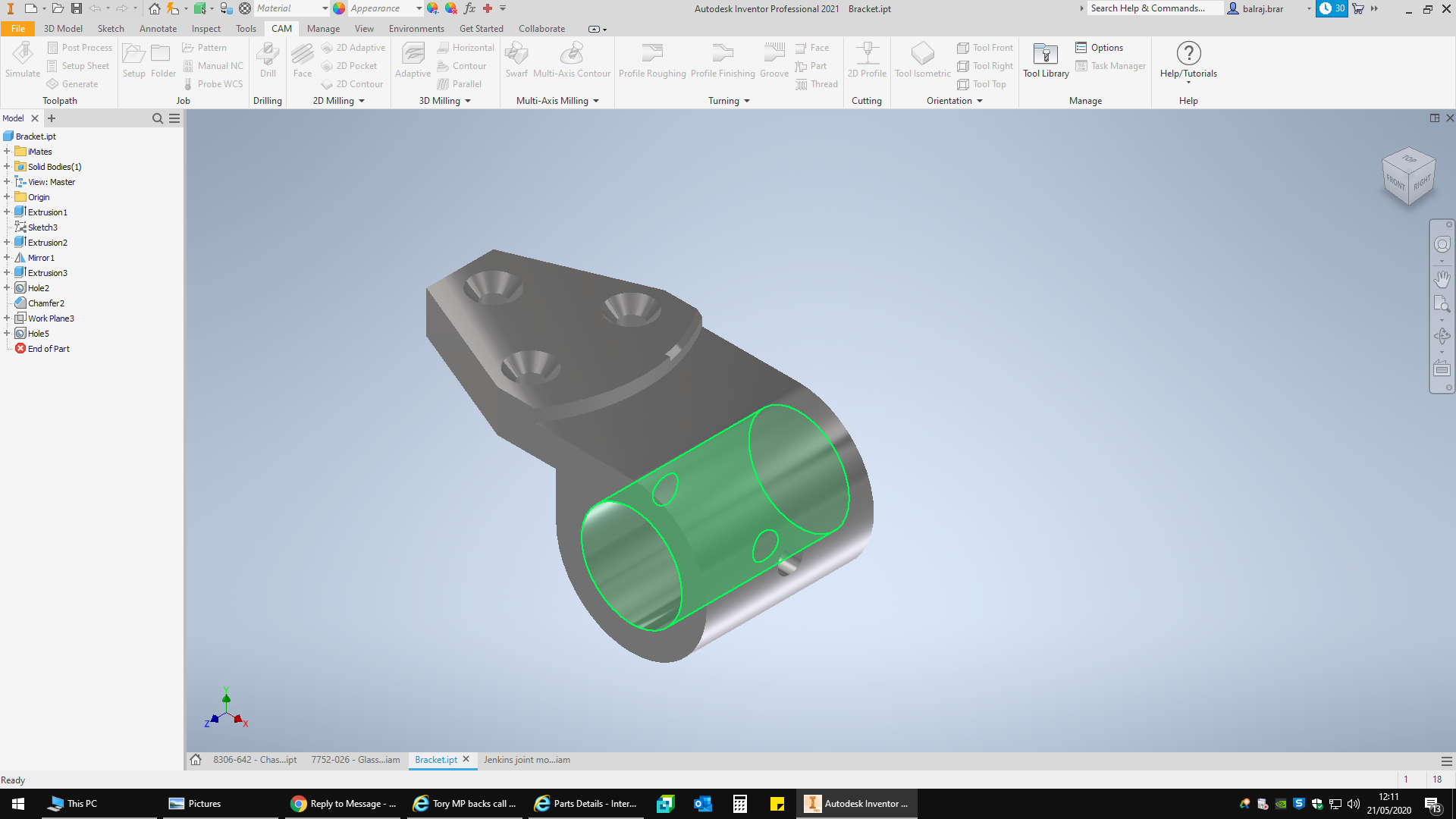Open the model browser hamburger menu
Image resolution: width=1456 pixels, height=819 pixels.
tap(174, 118)
